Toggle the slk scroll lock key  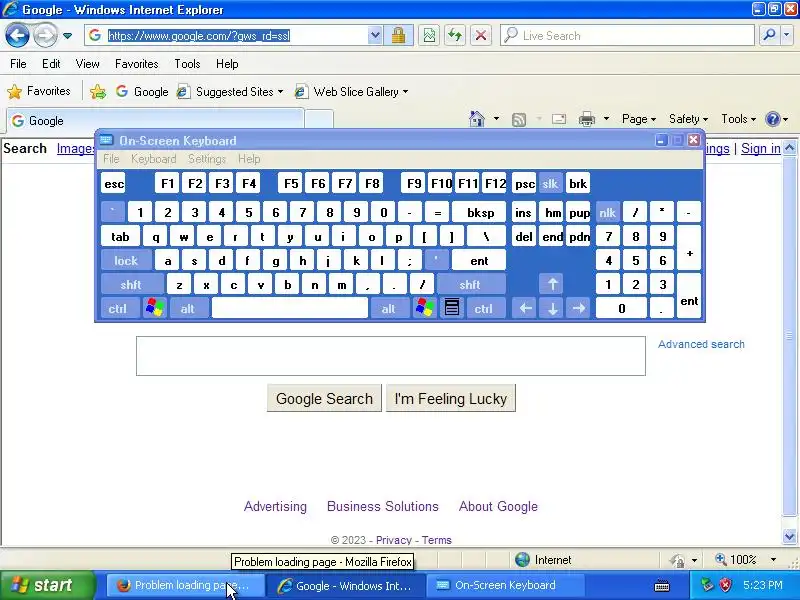(x=549, y=183)
